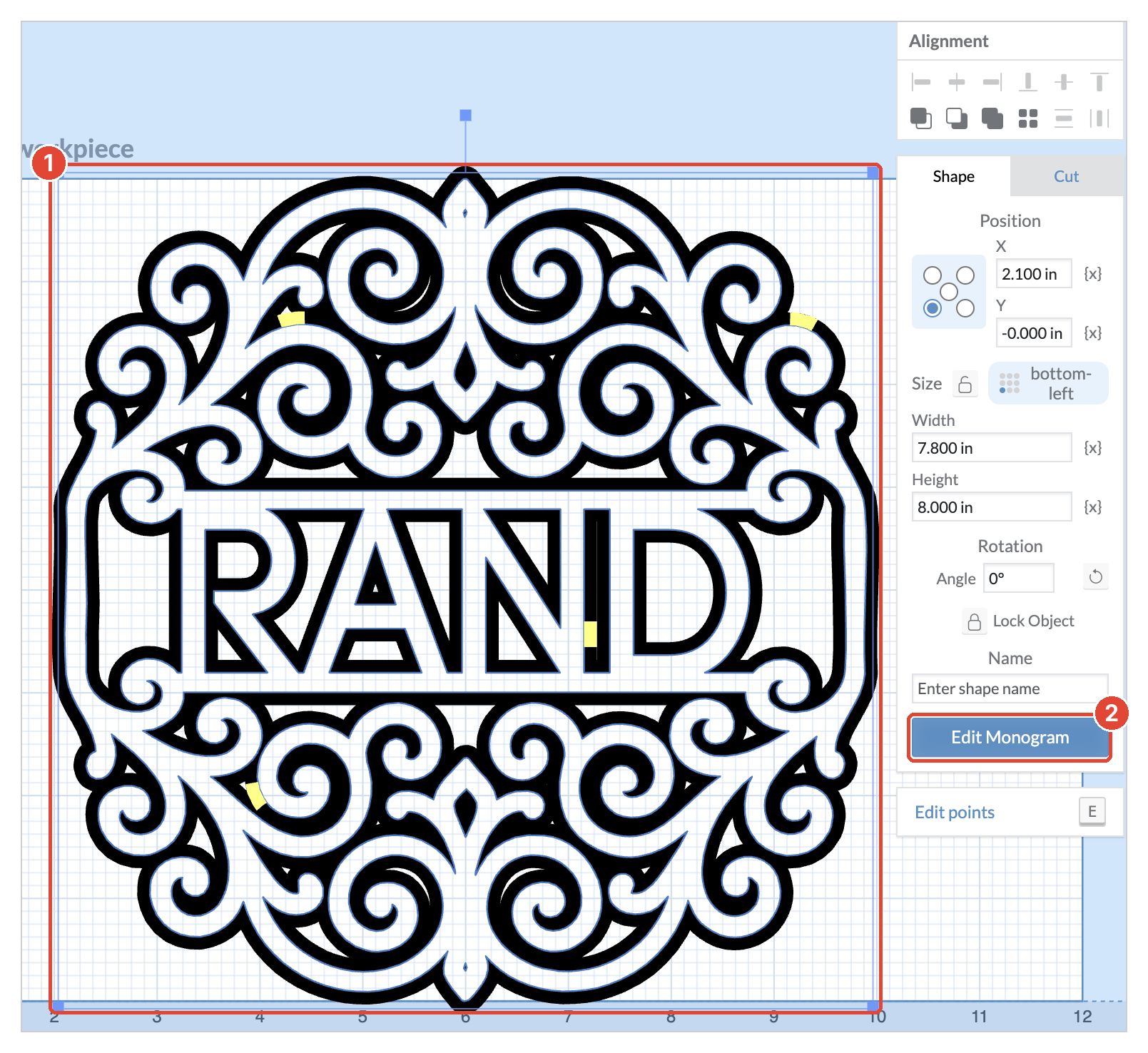
Task: Click the Width input field
Action: pos(992,448)
